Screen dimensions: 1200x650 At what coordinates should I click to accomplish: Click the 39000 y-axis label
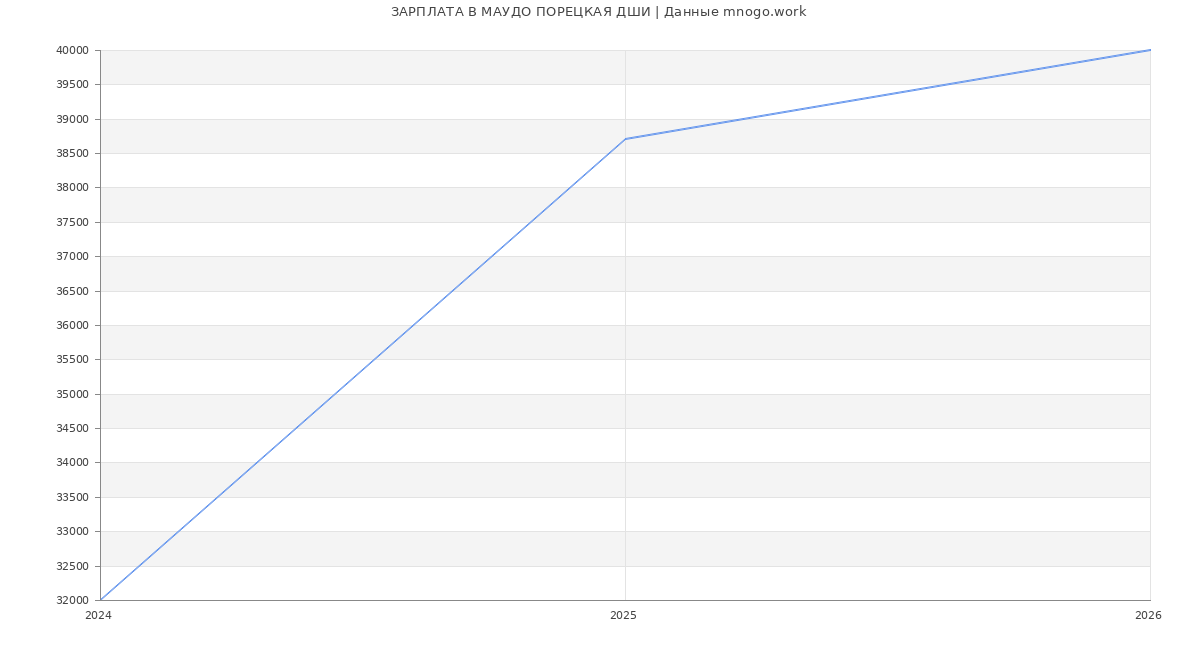73,120
